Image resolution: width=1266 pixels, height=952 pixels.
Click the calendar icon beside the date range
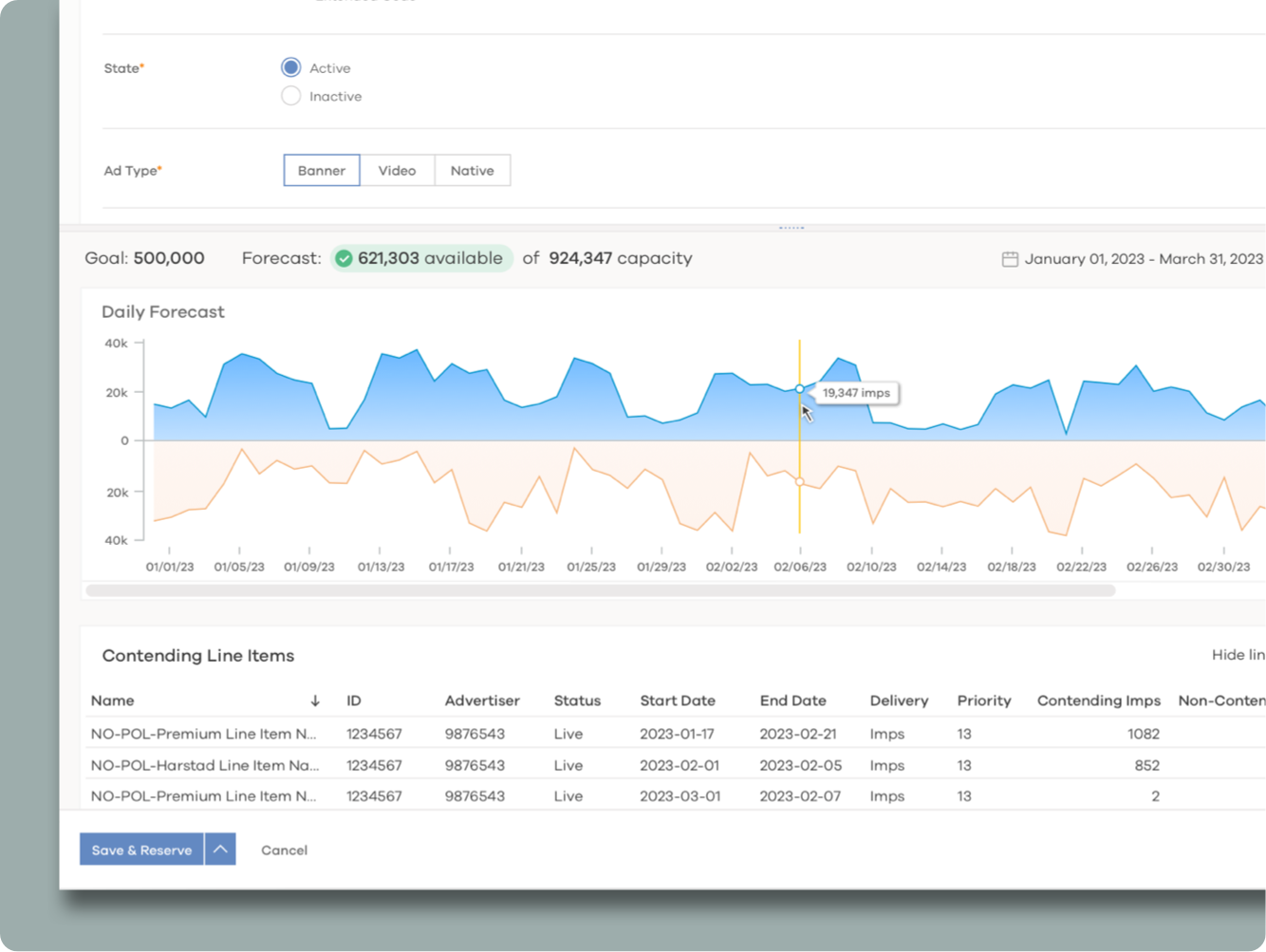tap(1010, 257)
